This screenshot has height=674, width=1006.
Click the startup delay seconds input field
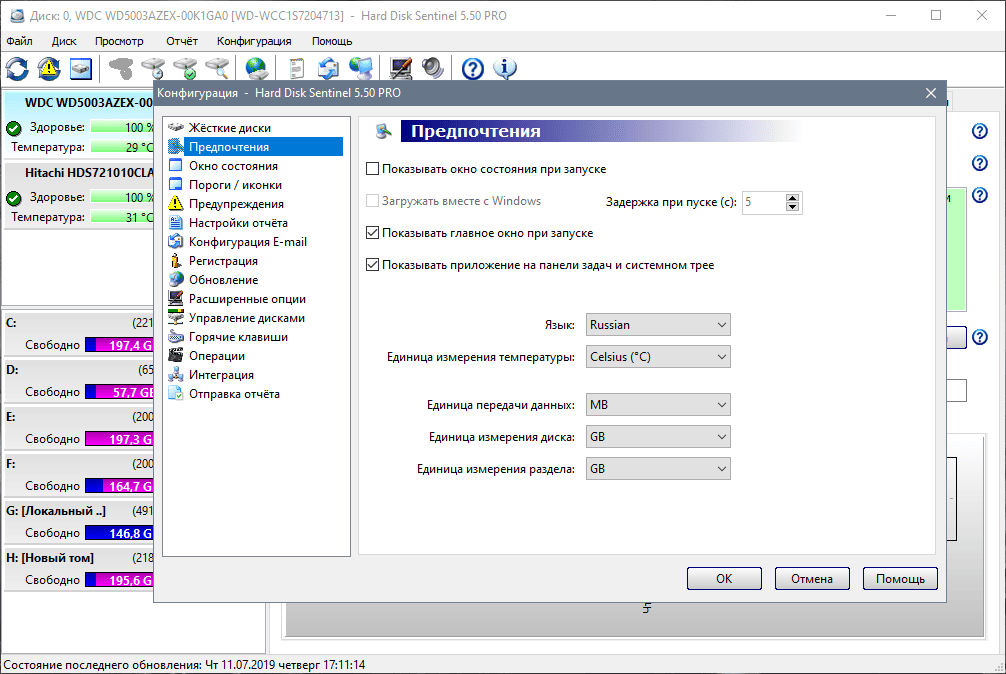(763, 202)
